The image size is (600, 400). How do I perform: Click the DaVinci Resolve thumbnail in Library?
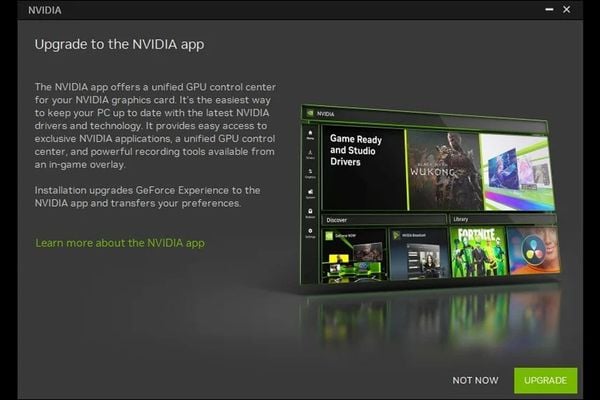coord(534,250)
